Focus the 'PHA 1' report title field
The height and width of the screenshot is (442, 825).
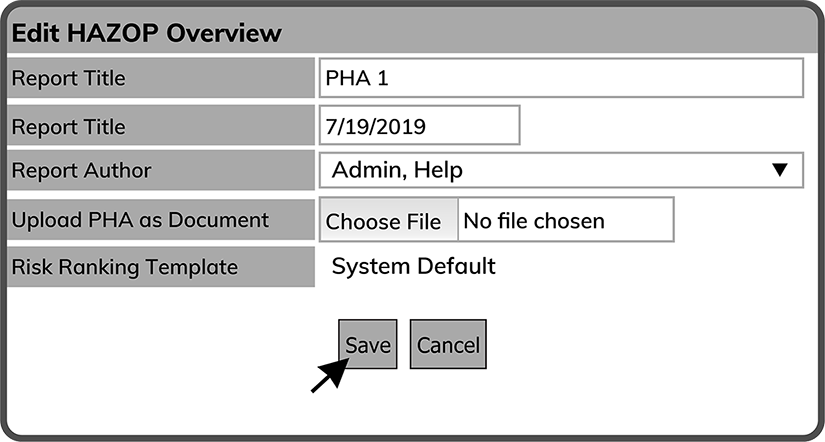coord(560,78)
